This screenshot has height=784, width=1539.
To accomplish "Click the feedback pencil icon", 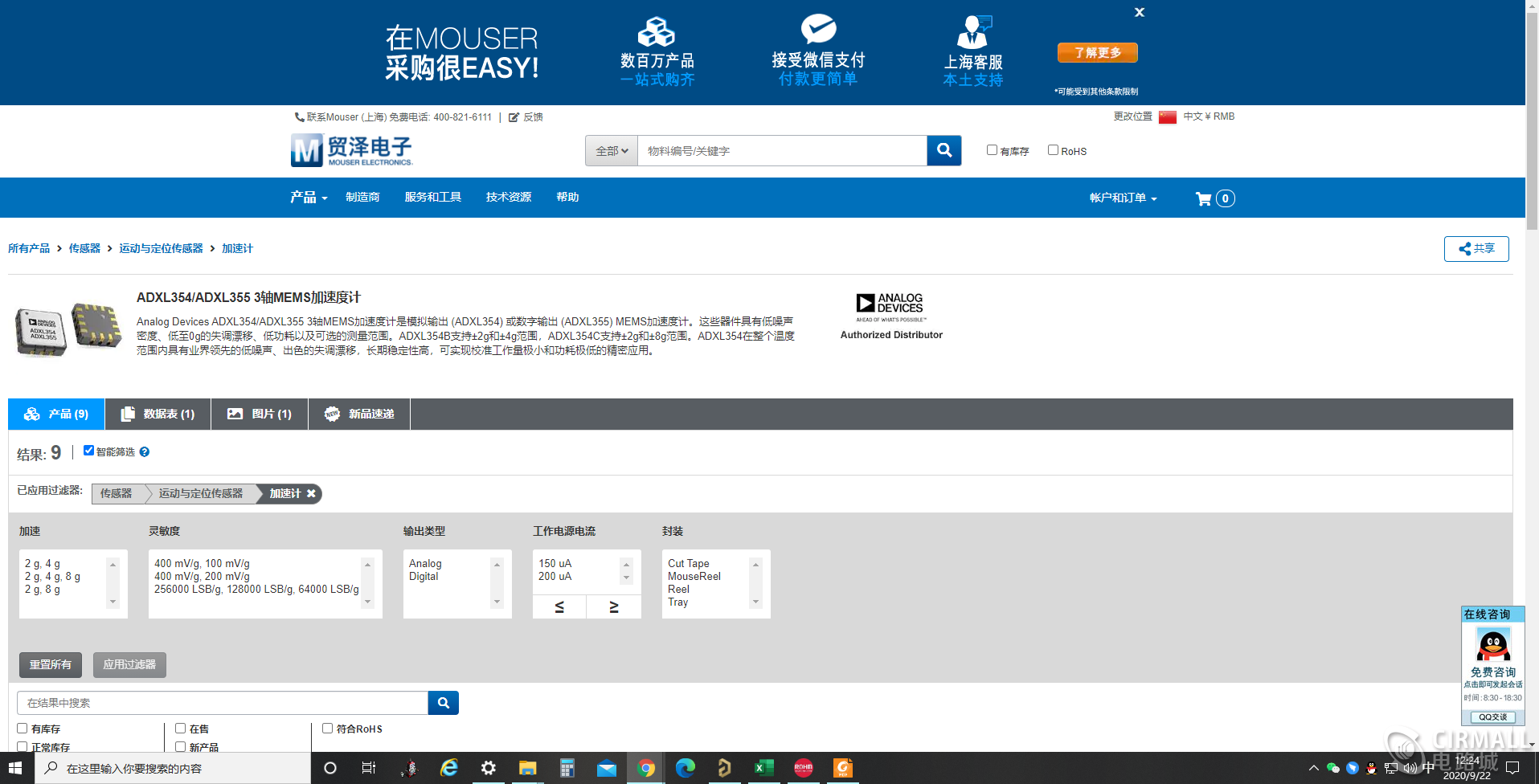I will click(514, 117).
